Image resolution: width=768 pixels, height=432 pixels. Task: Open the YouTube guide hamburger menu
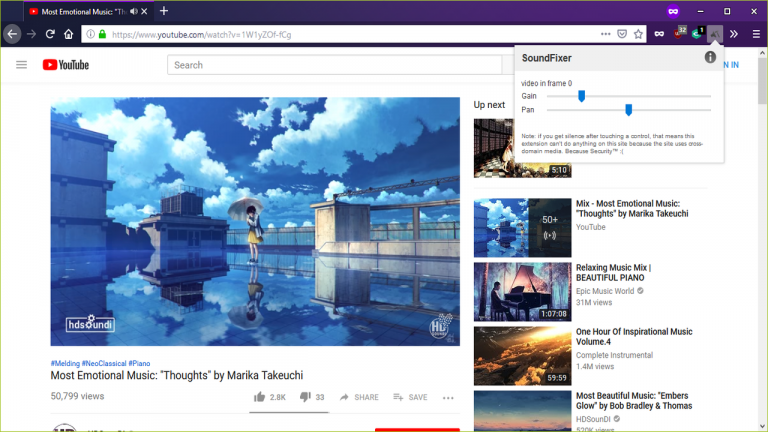point(22,65)
